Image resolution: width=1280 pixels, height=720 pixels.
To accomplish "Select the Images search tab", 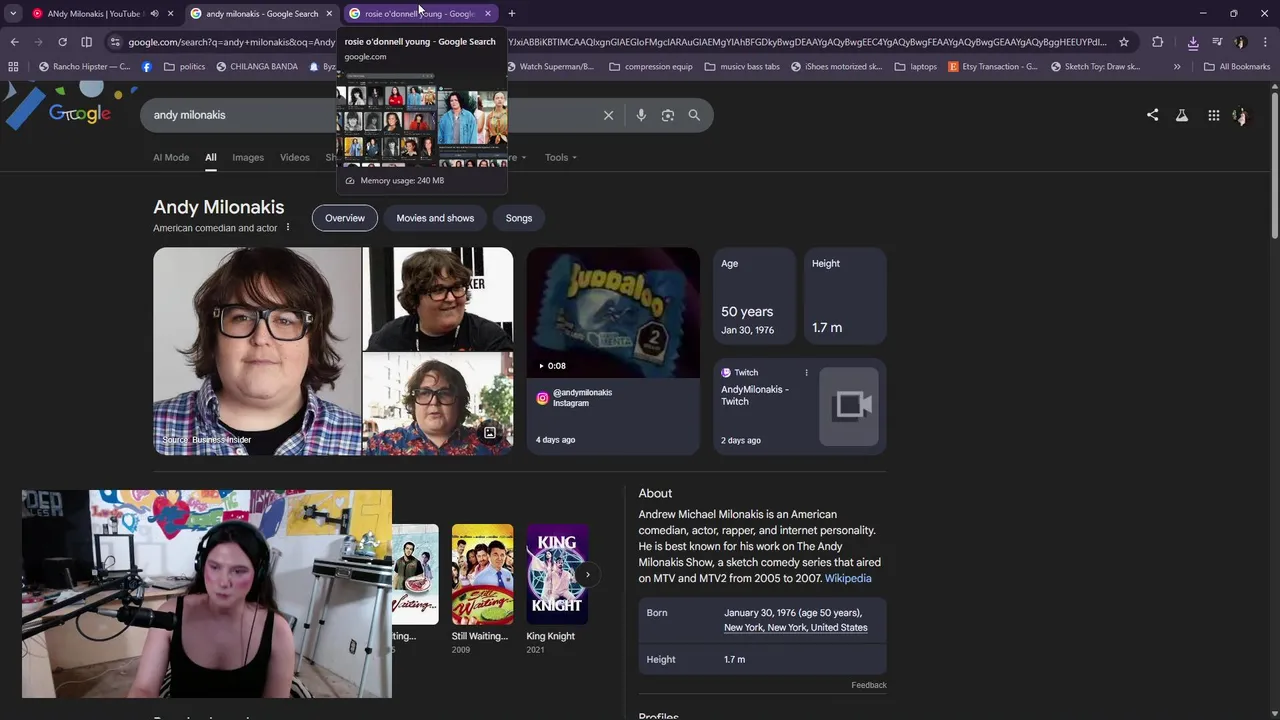I will (x=248, y=157).
